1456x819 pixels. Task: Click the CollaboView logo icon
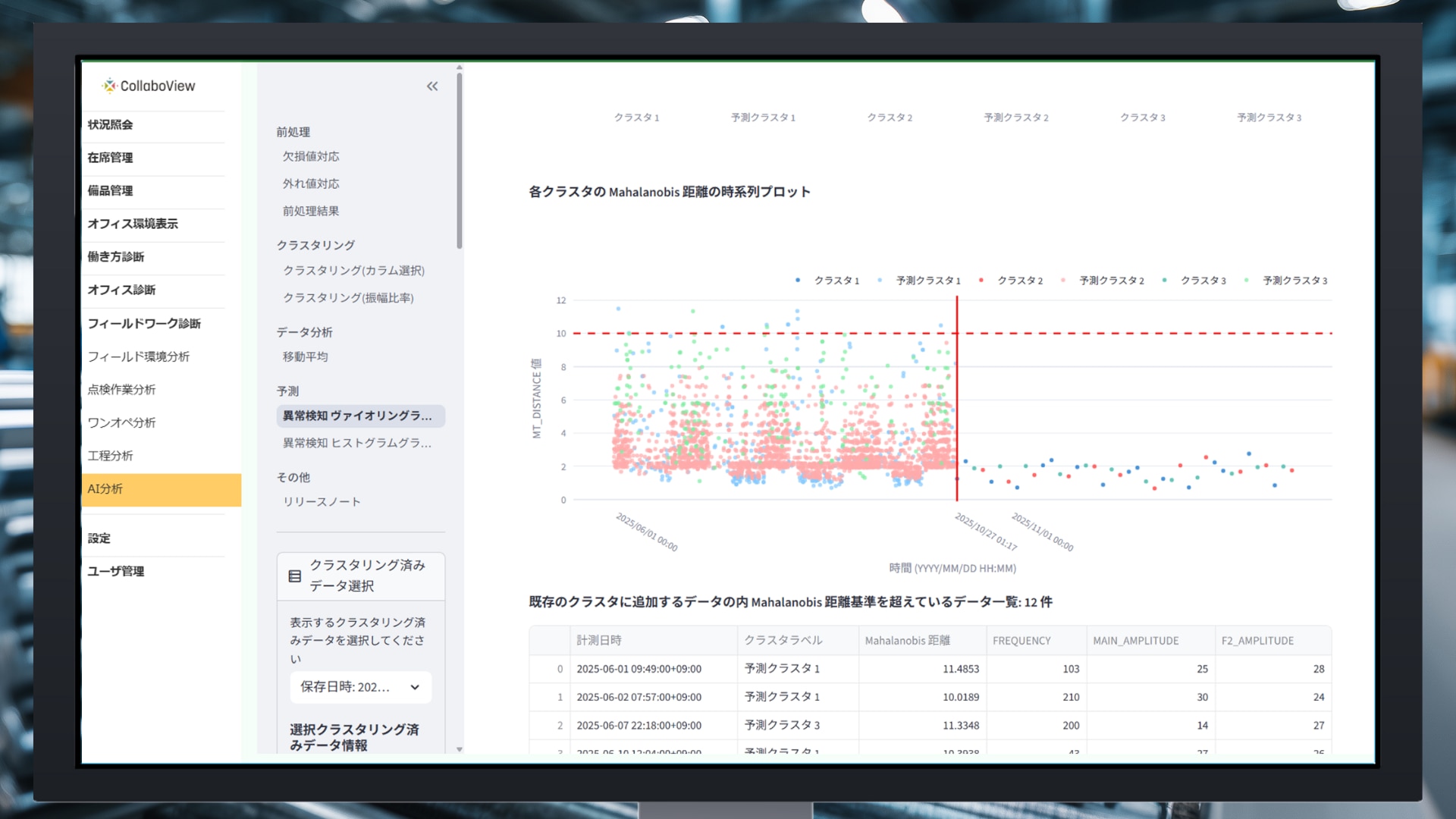coord(110,86)
